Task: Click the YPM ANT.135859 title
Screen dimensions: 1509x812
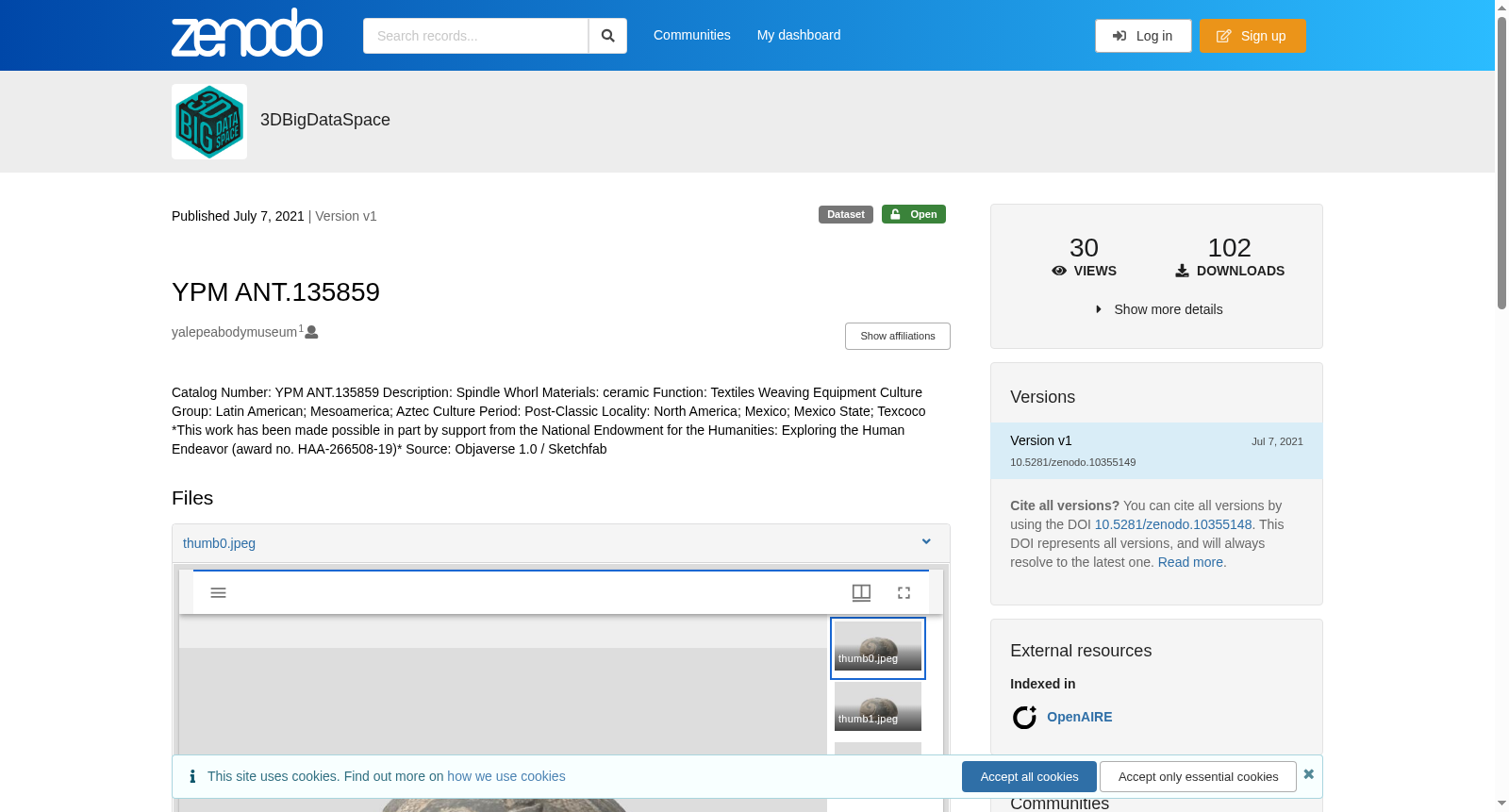Action: (275, 292)
